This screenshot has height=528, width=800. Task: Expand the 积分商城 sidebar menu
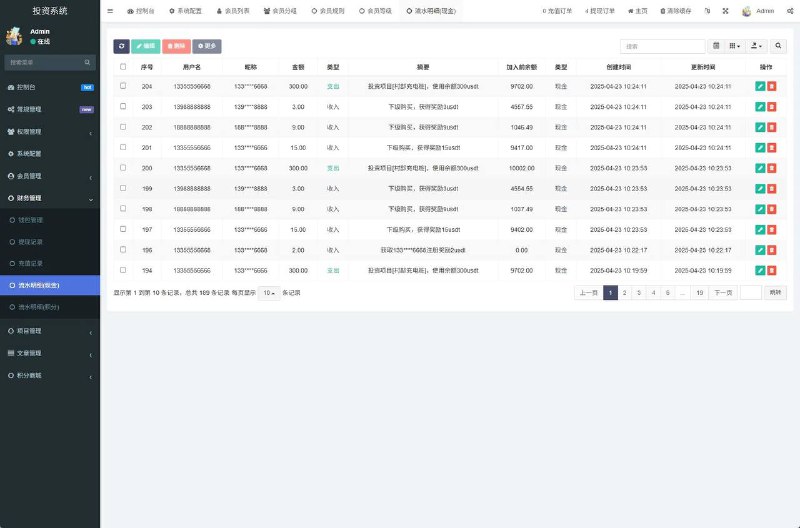[x=50, y=375]
